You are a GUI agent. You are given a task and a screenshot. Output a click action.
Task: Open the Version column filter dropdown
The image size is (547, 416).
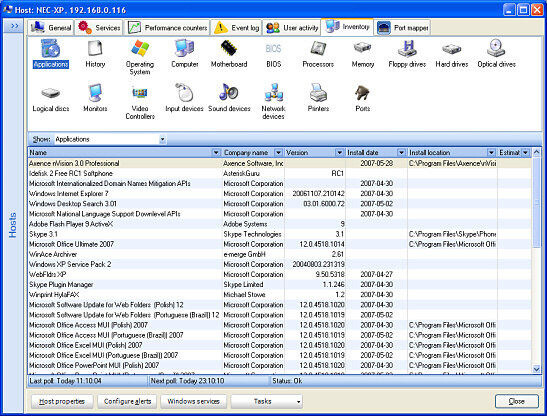click(339, 153)
